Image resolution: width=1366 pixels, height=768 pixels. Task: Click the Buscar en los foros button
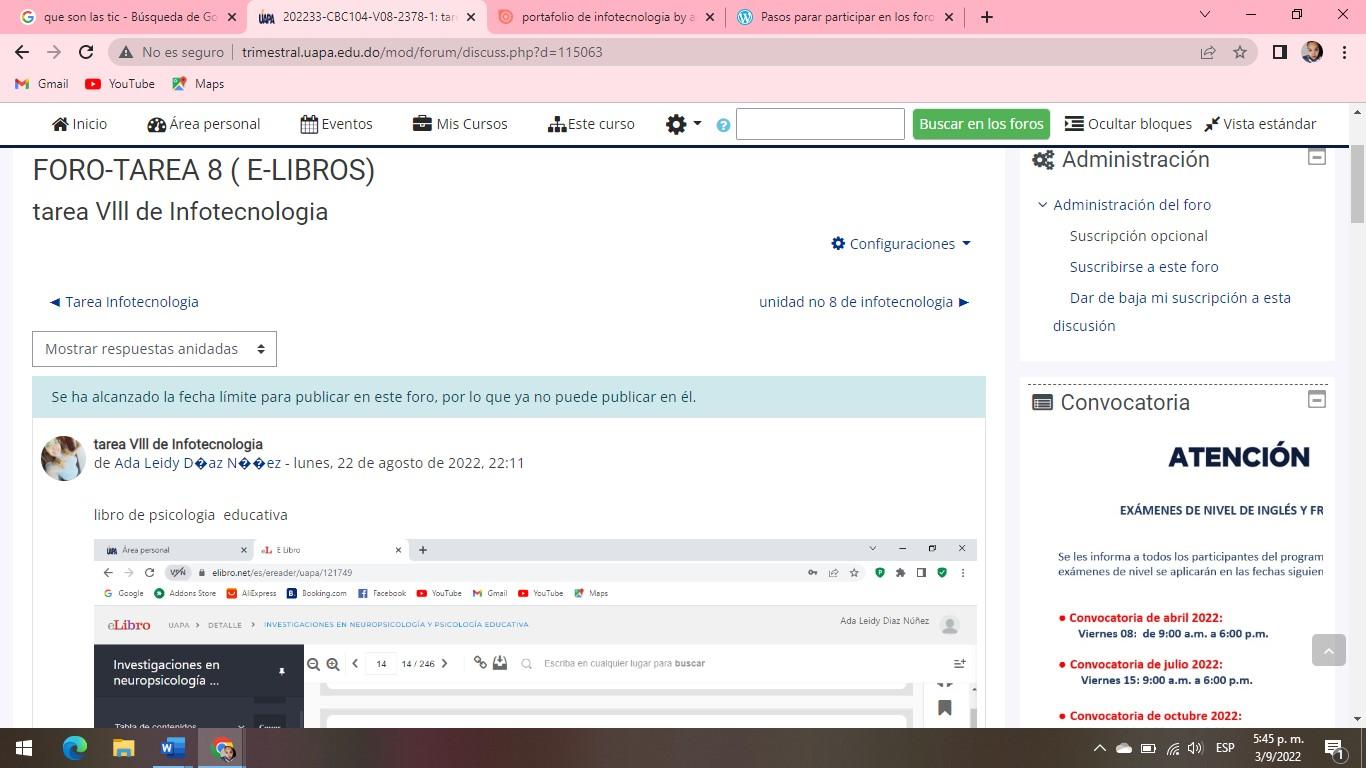981,124
